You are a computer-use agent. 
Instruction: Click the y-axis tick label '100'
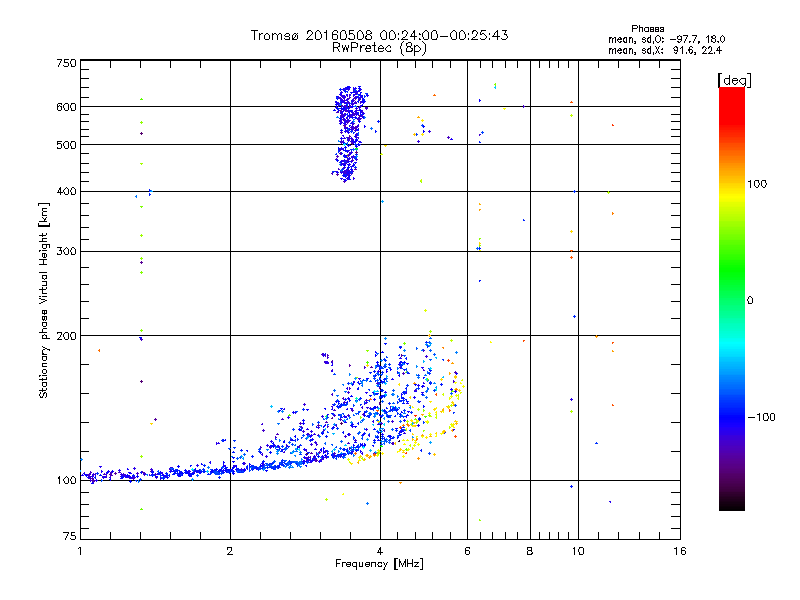point(66,481)
